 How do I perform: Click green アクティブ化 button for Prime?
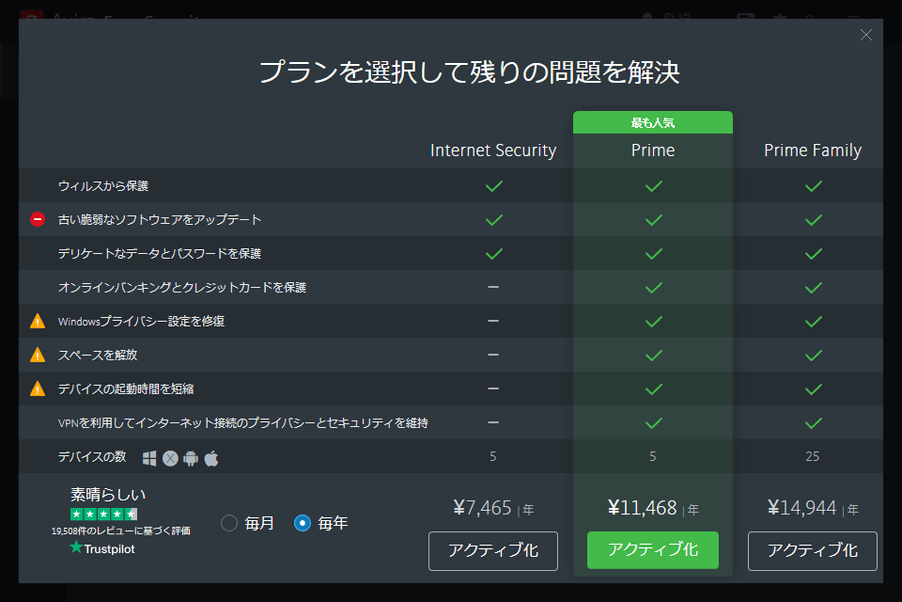pyautogui.click(x=652, y=550)
